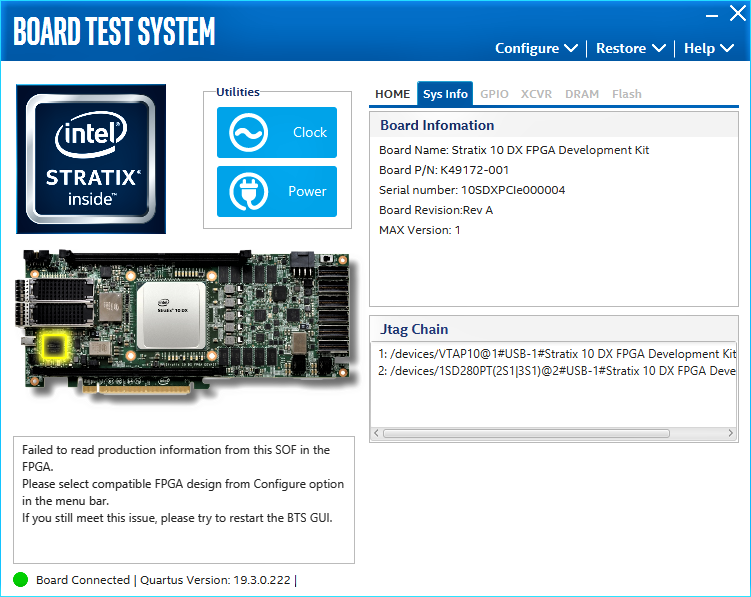Expand the Help menu
This screenshot has width=751, height=597.
(x=709, y=48)
